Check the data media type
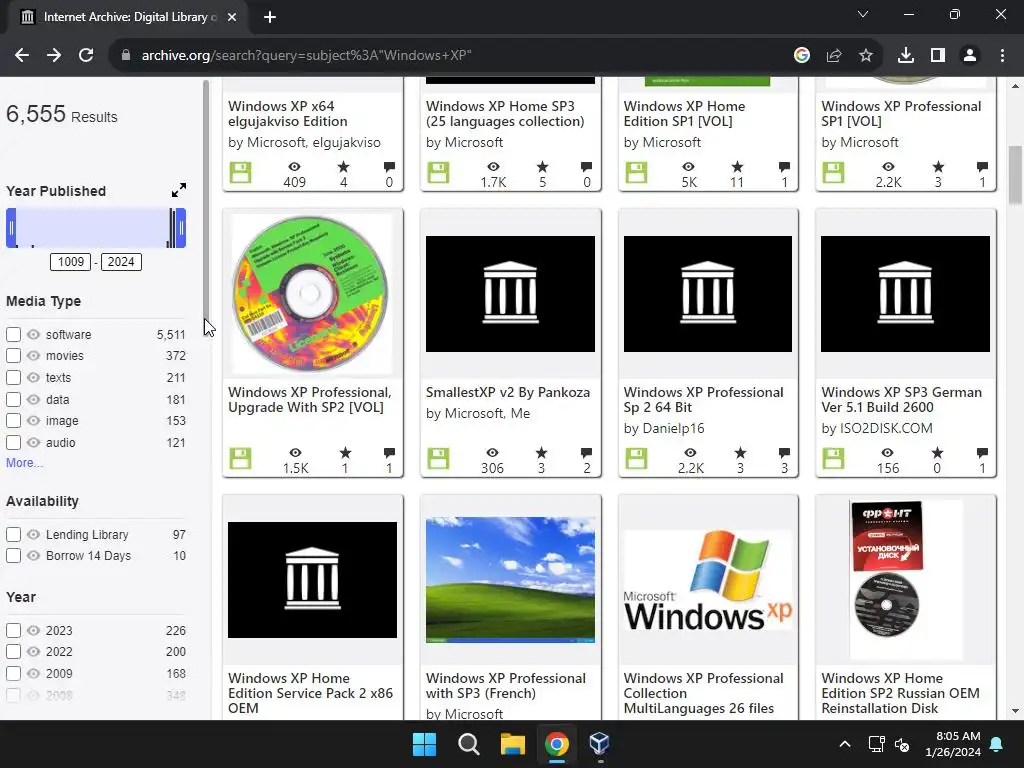This screenshot has height=768, width=1024. coord(13,400)
